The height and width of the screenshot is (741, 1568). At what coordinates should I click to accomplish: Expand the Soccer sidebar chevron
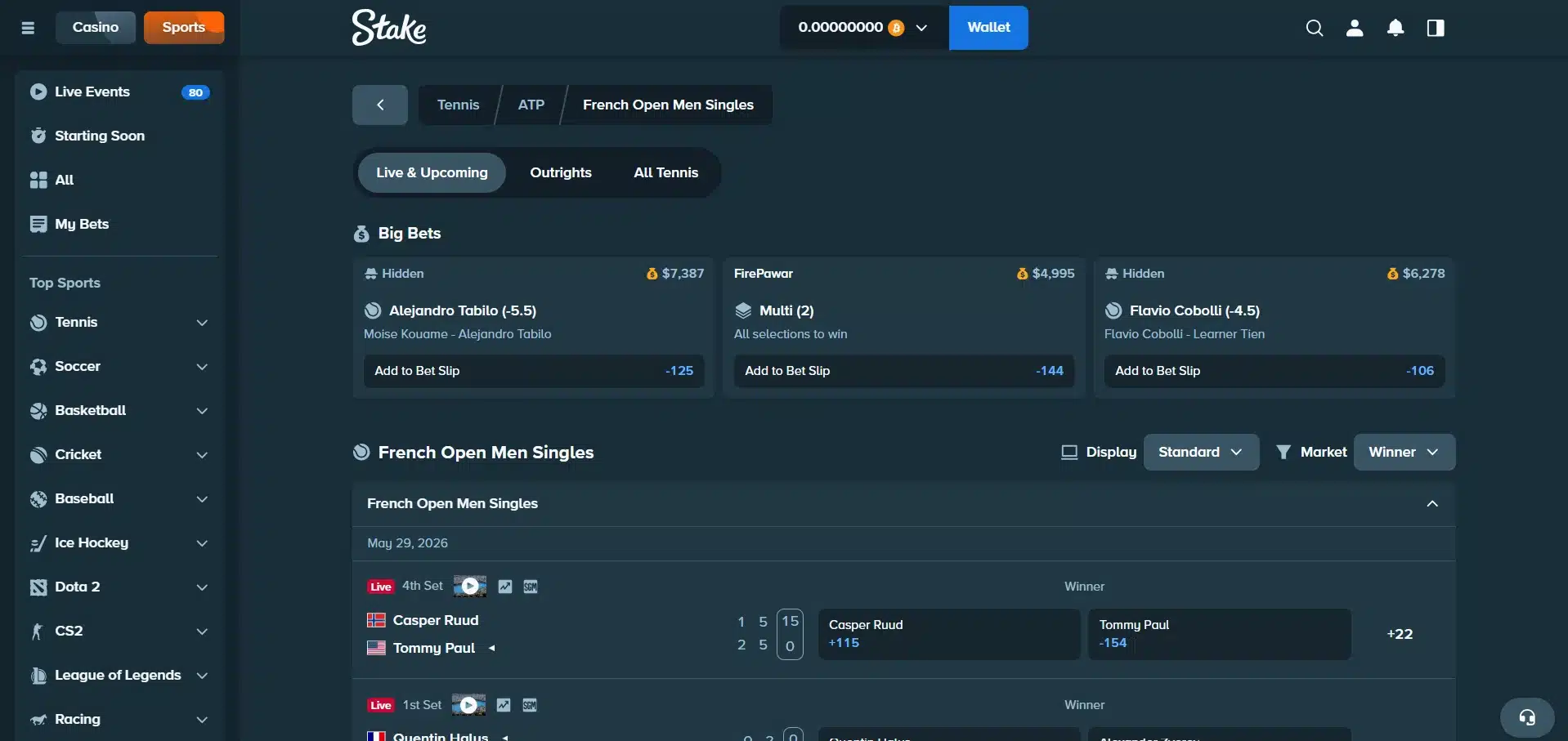coord(202,367)
